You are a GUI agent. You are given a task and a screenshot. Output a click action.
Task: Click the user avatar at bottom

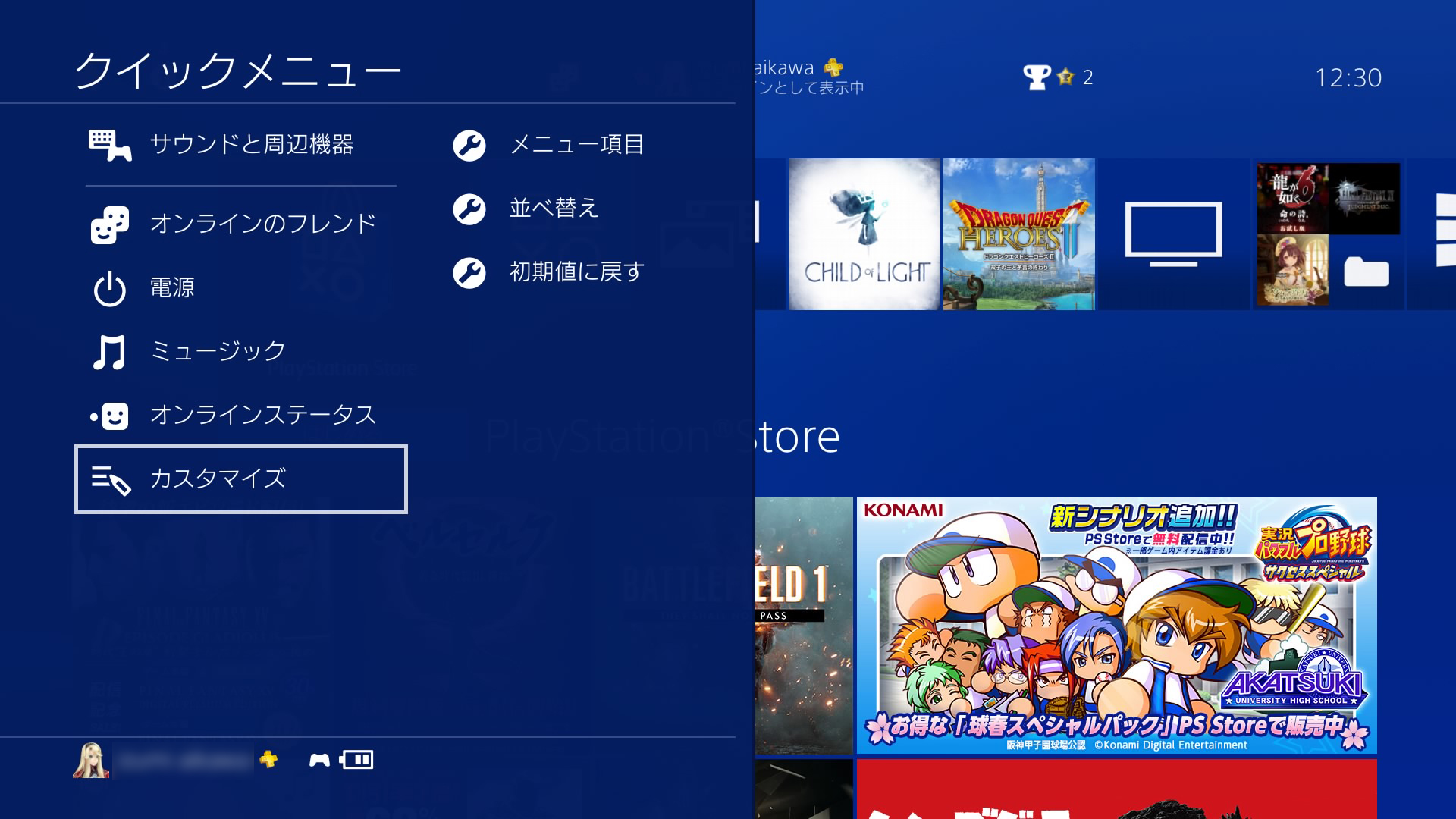(x=92, y=760)
